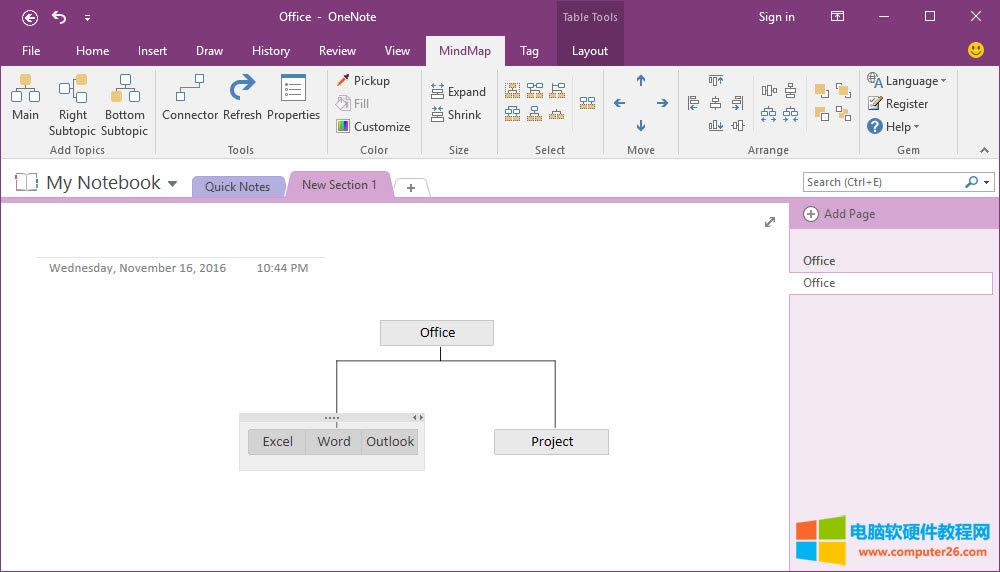Image resolution: width=1000 pixels, height=572 pixels.
Task: Select the Connector tool
Action: (x=190, y=100)
